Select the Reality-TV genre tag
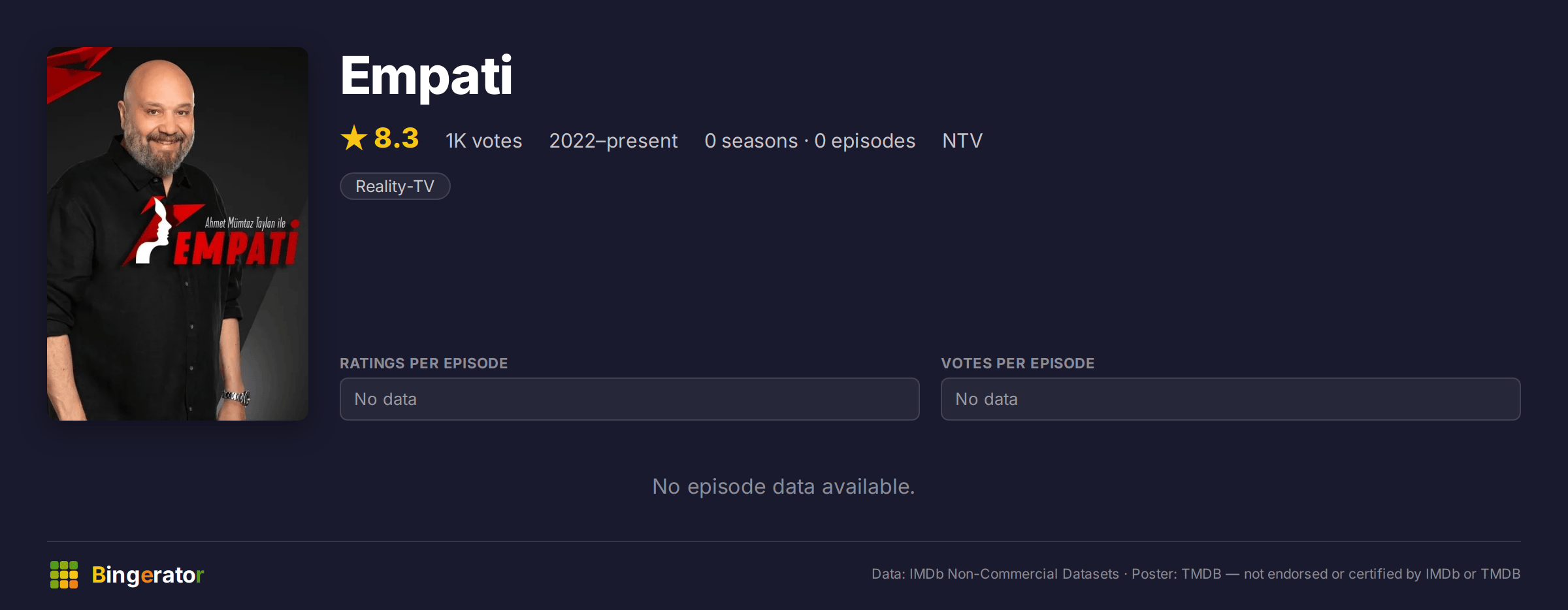 point(395,186)
